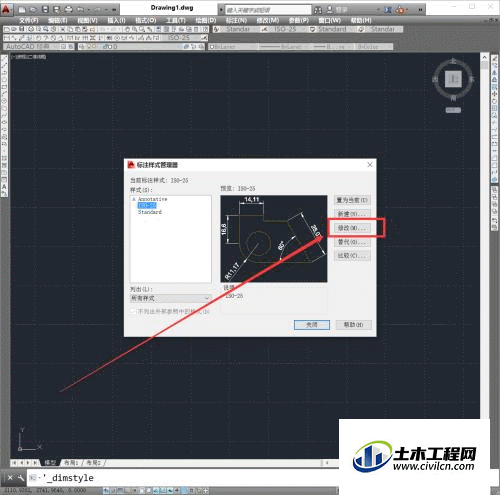Select the Standard style in the list
500x495 pixels.
click(x=150, y=212)
